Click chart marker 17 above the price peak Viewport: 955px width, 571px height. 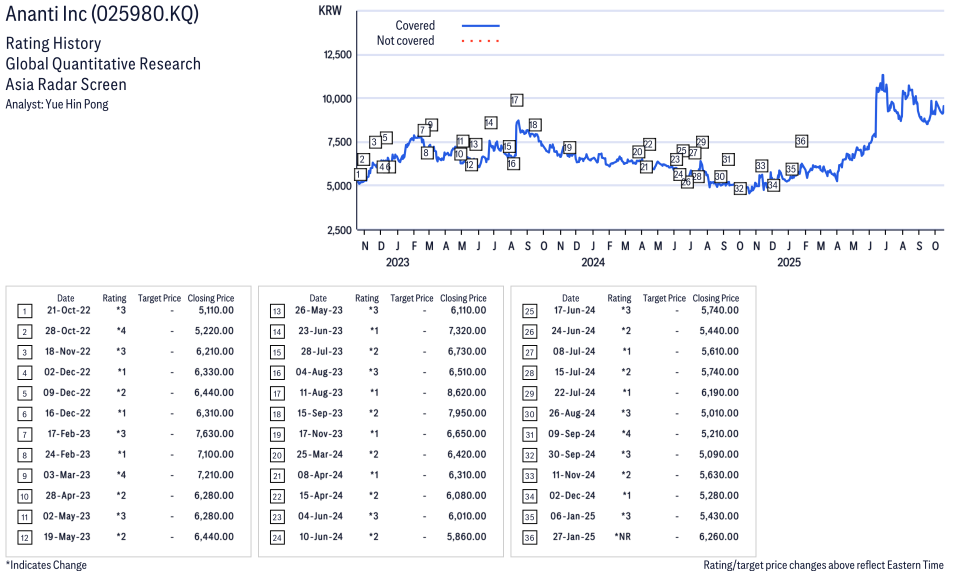pyautogui.click(x=515, y=100)
